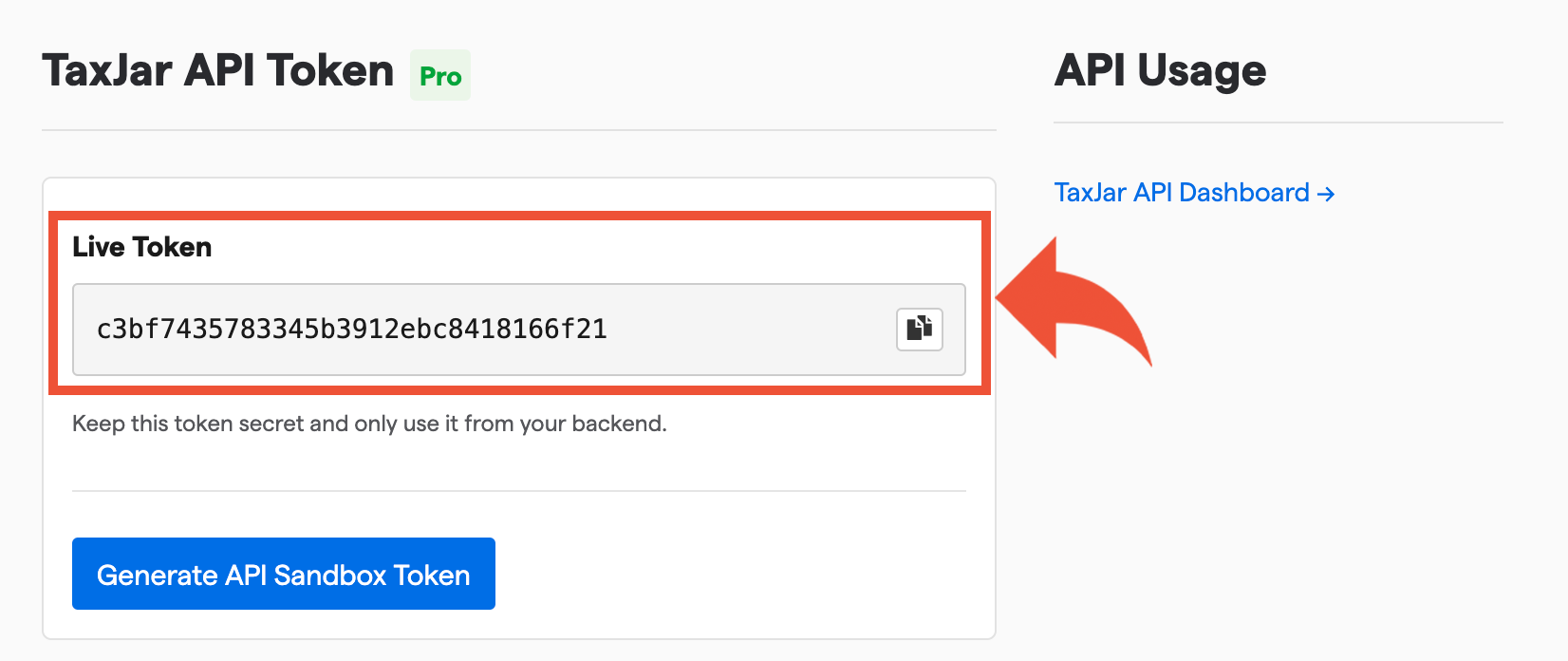Click the red highlight border's top edge
1568x661 pixels.
(x=518, y=217)
